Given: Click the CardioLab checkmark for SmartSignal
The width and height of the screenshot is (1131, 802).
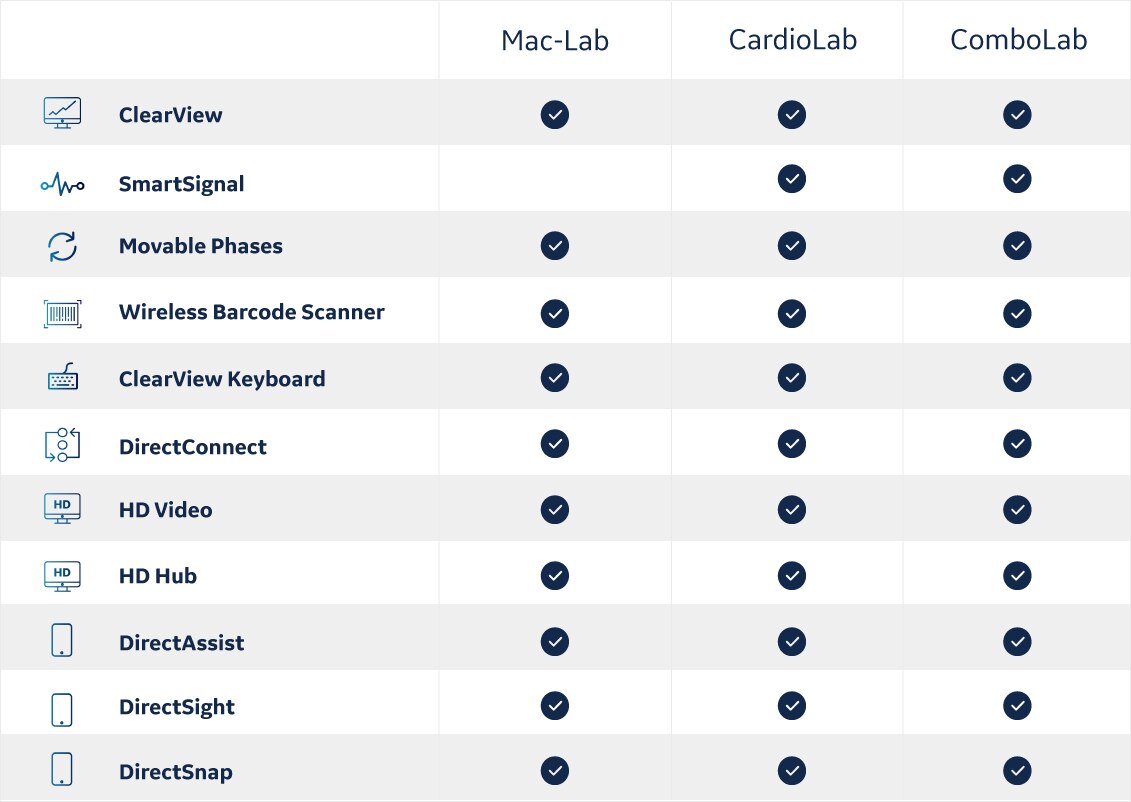Looking at the screenshot, I should click(792, 179).
